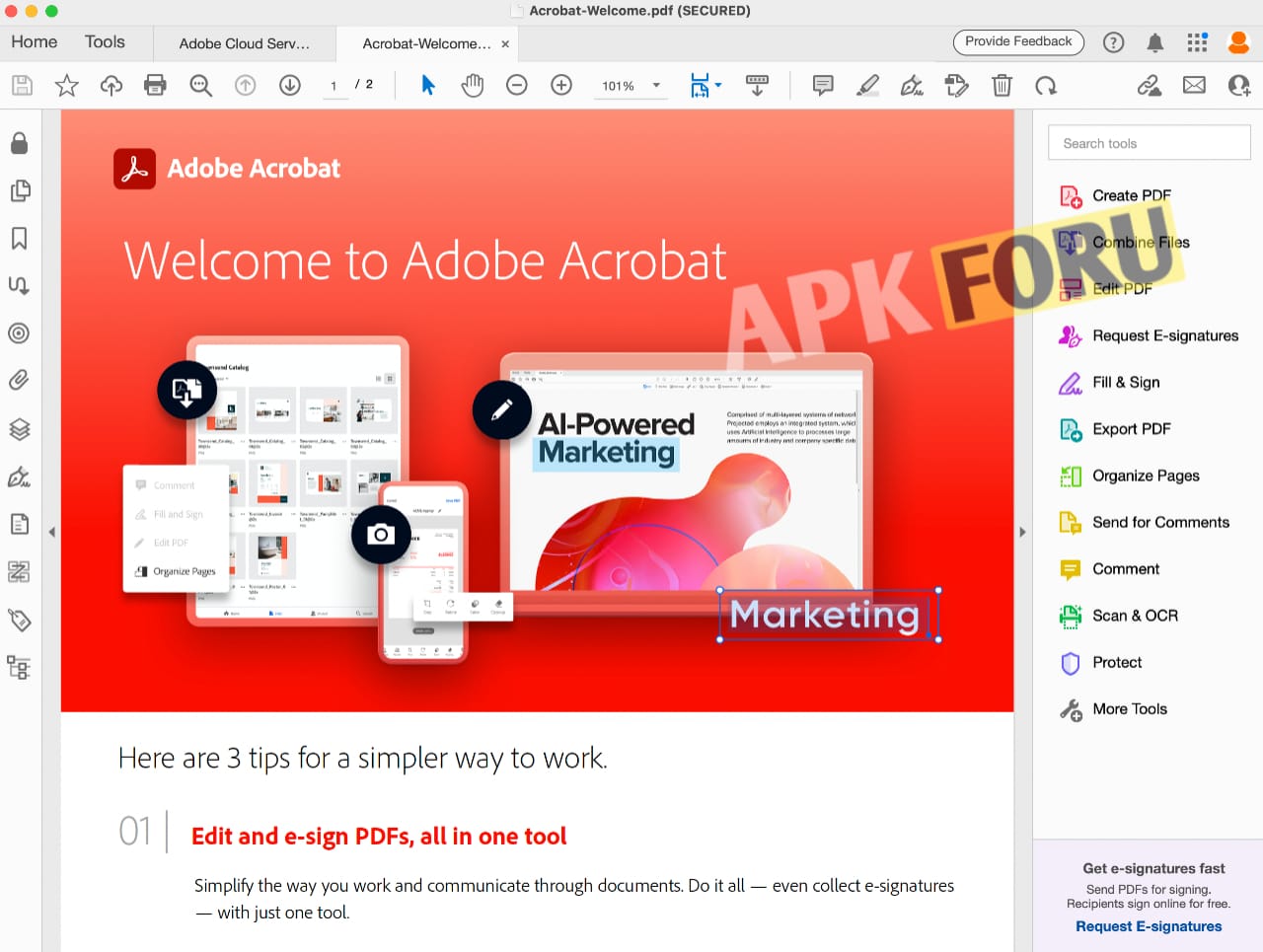Add a sticky note comment
This screenshot has width=1263, height=952.
click(823, 86)
